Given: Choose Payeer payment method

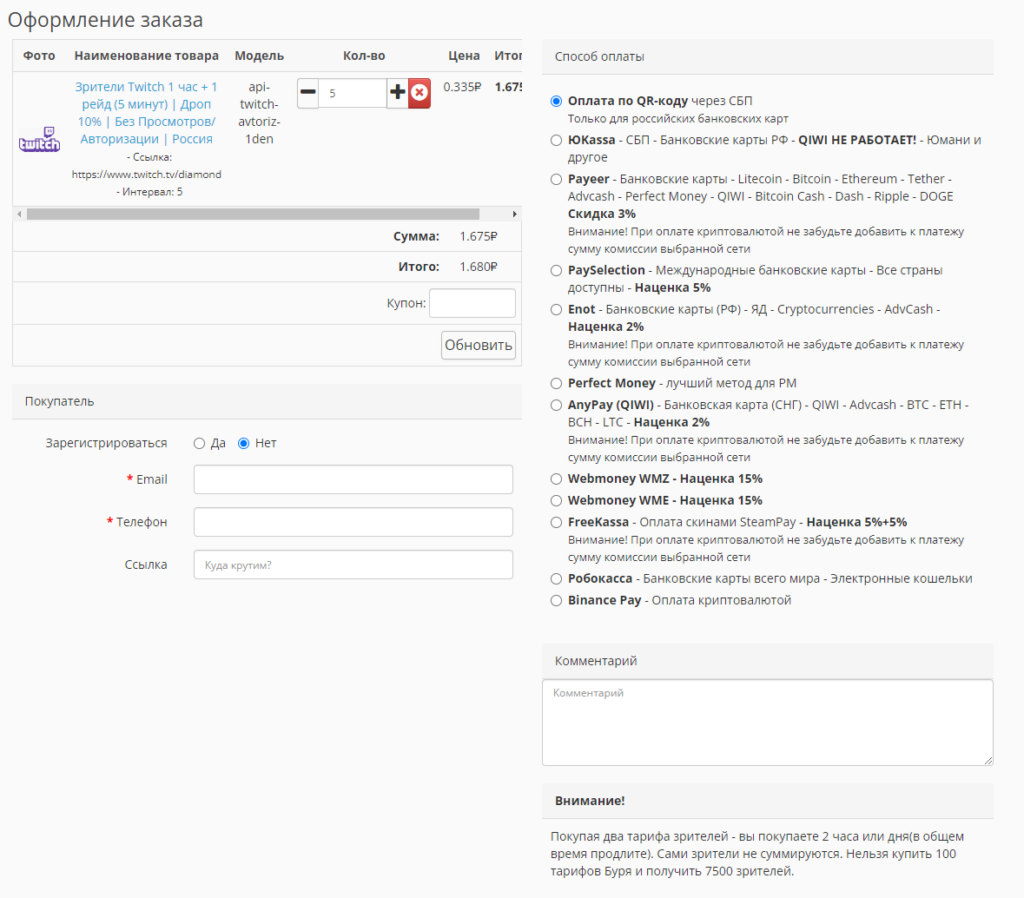Looking at the screenshot, I should pos(556,180).
